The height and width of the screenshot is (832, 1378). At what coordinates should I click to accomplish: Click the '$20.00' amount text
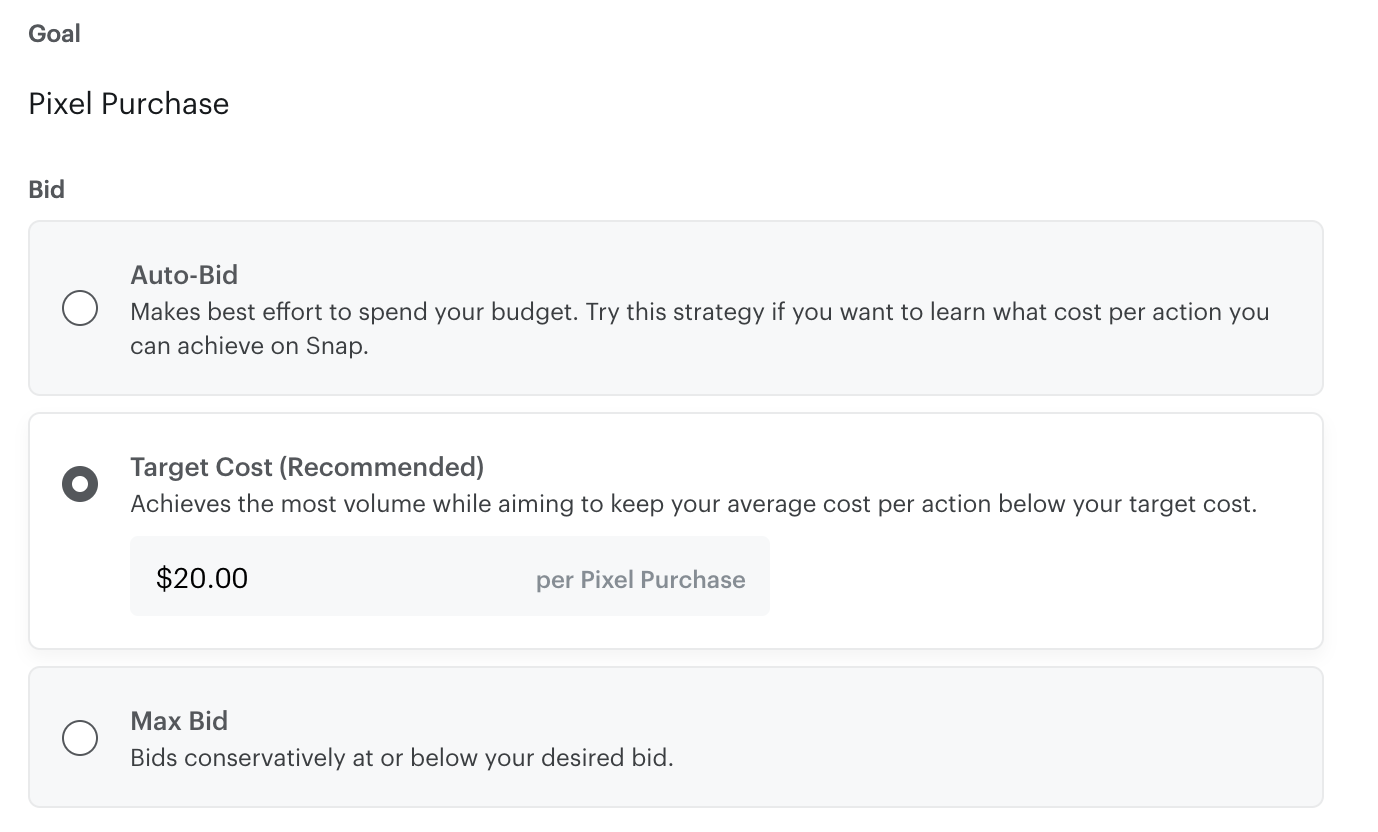point(202,578)
